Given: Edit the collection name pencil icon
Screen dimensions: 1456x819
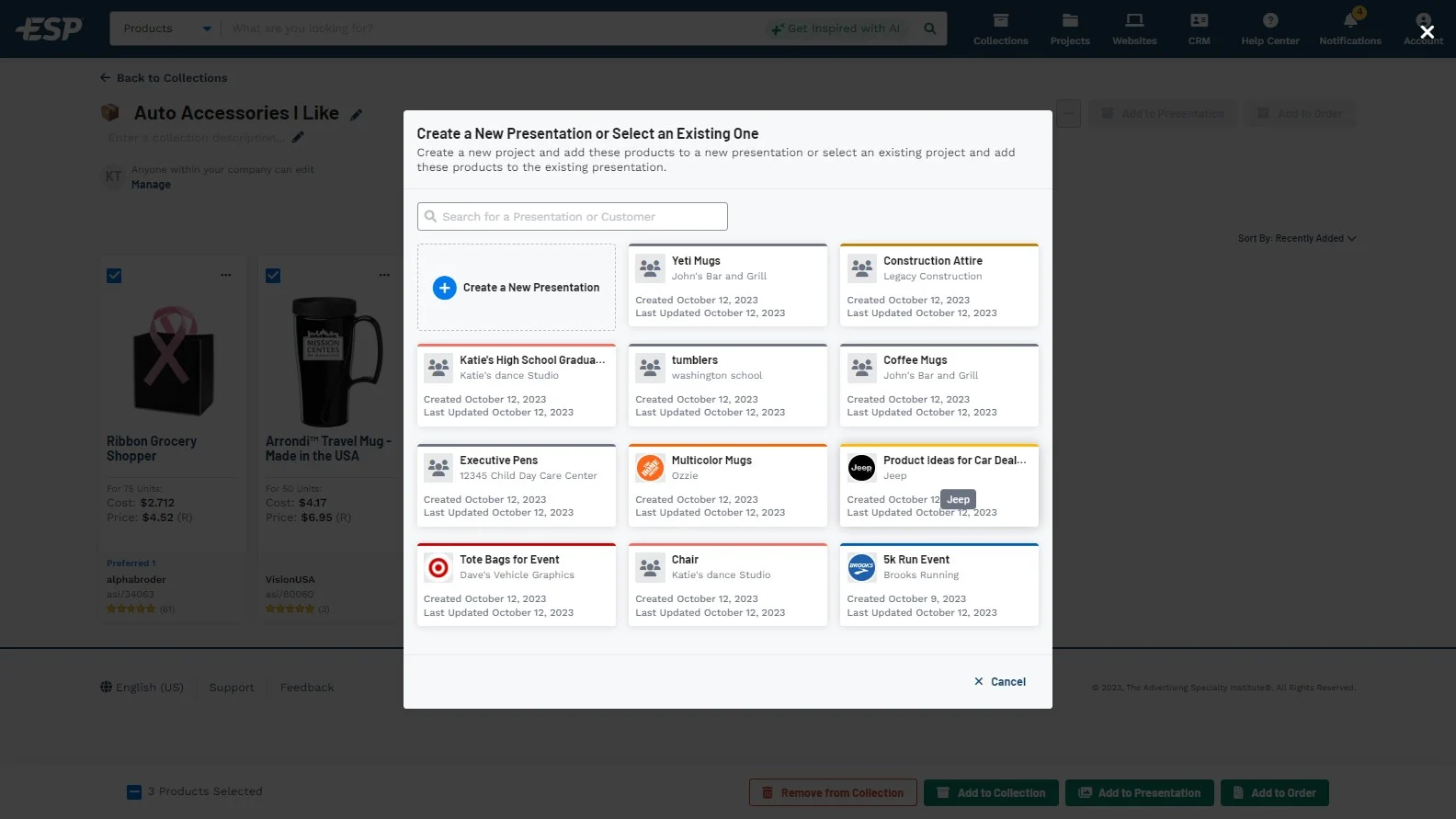Looking at the screenshot, I should coord(357,115).
